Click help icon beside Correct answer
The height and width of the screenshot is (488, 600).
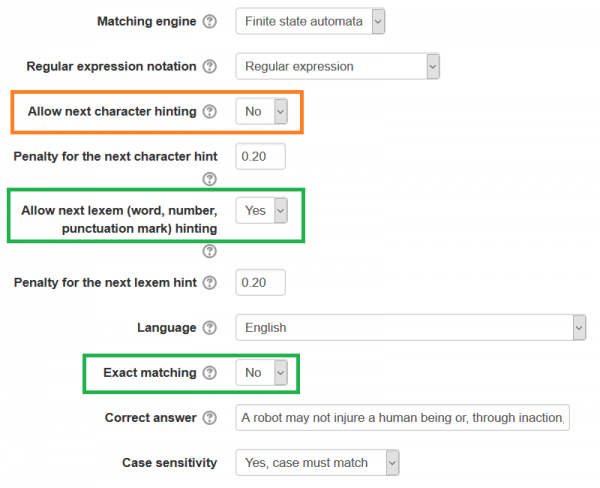pyautogui.click(x=209, y=418)
